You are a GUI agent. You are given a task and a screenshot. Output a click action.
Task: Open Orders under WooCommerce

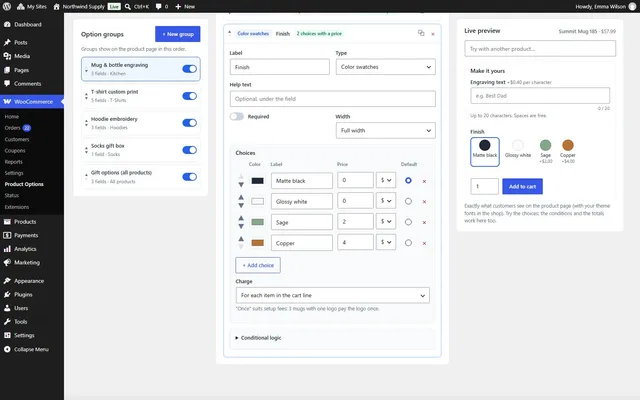[x=12, y=128]
